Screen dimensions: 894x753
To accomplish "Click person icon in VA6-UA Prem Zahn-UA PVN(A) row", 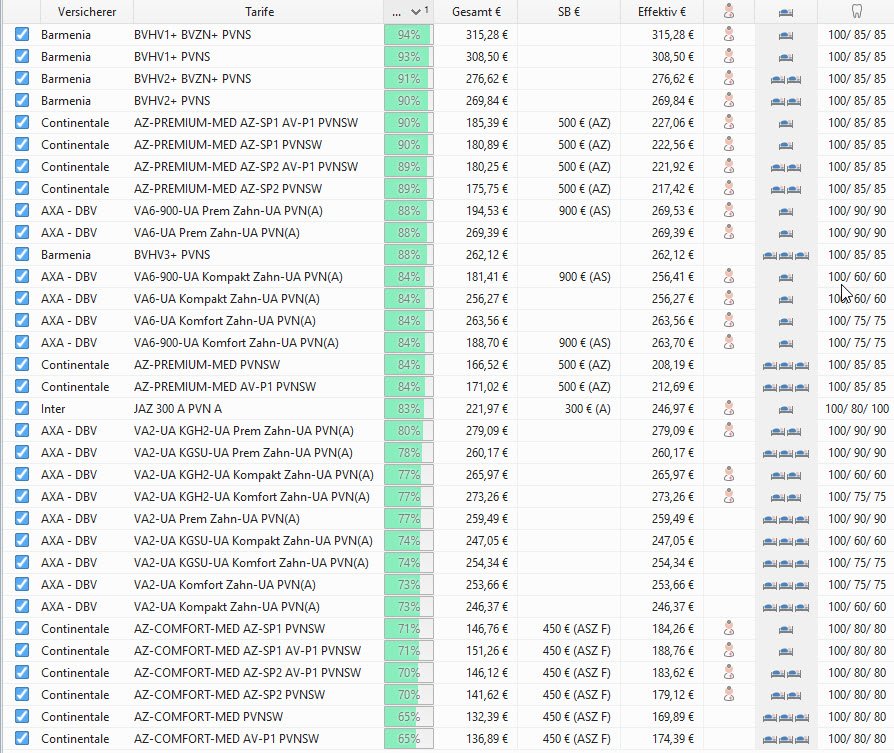I will 729,232.
